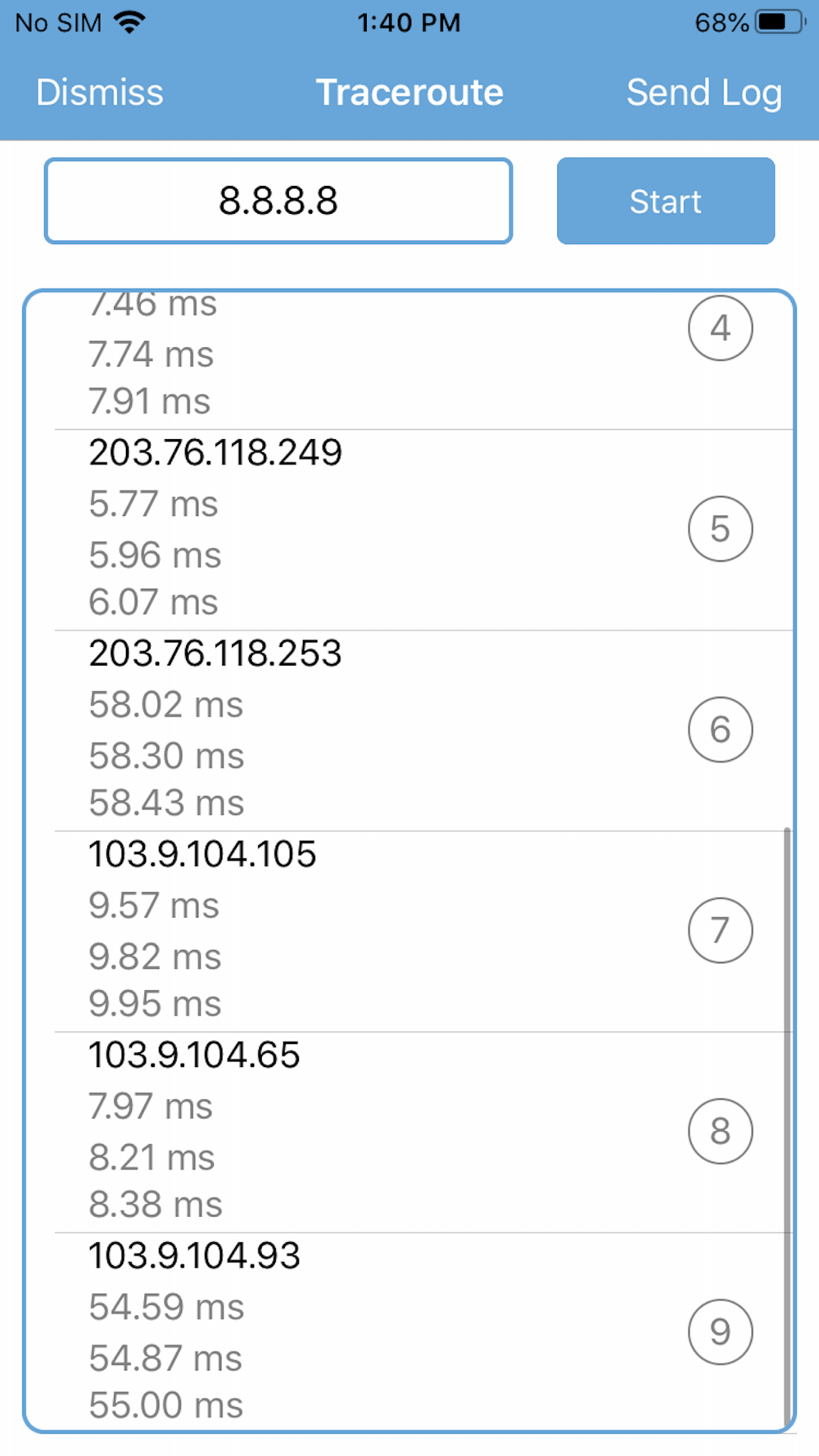
Task: Select hop address 103.9.104.105
Action: [202, 853]
